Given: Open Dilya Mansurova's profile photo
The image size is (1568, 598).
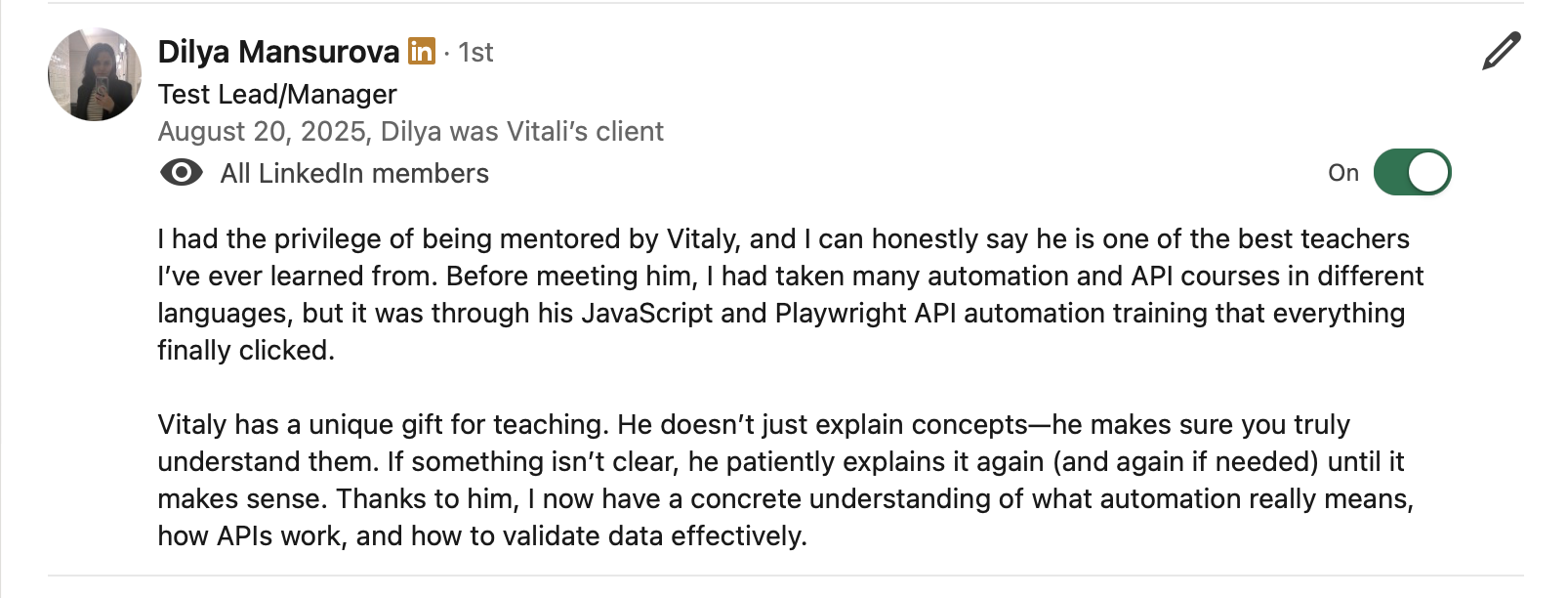Looking at the screenshot, I should click(95, 74).
